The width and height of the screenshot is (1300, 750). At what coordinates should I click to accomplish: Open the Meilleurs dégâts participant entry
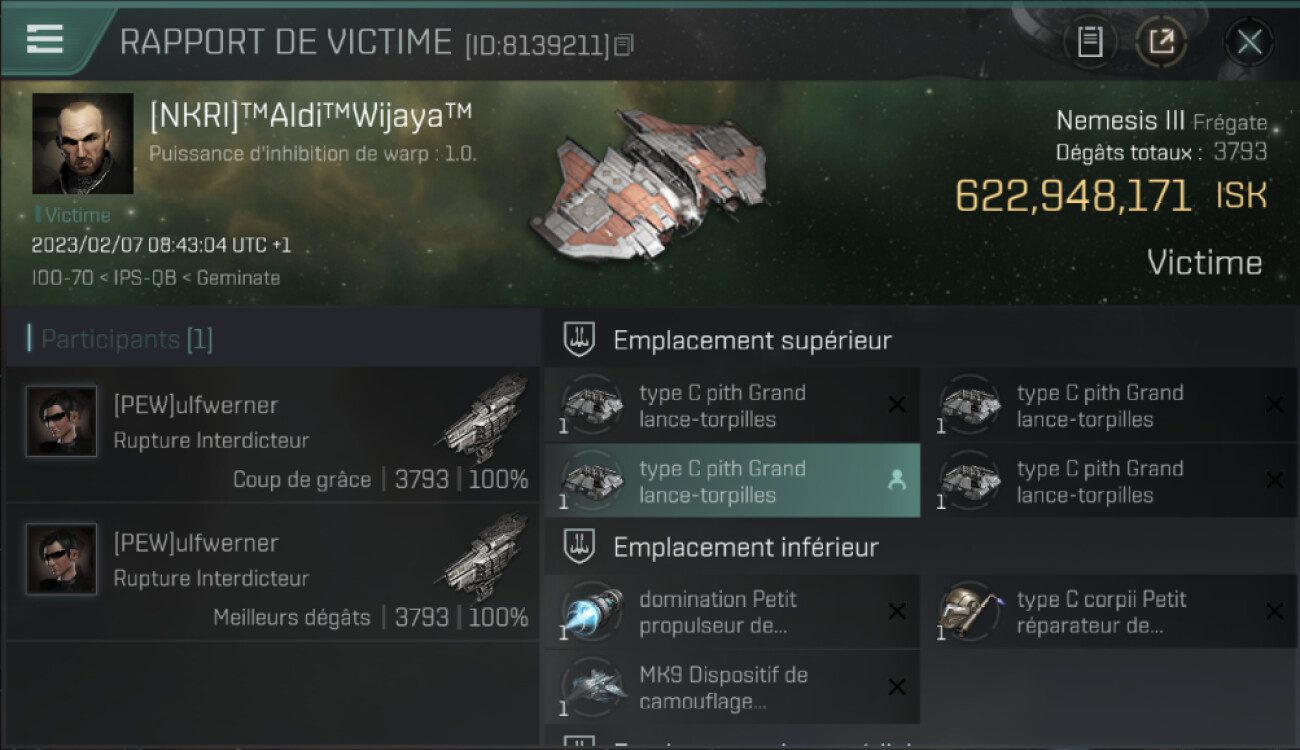(x=272, y=572)
